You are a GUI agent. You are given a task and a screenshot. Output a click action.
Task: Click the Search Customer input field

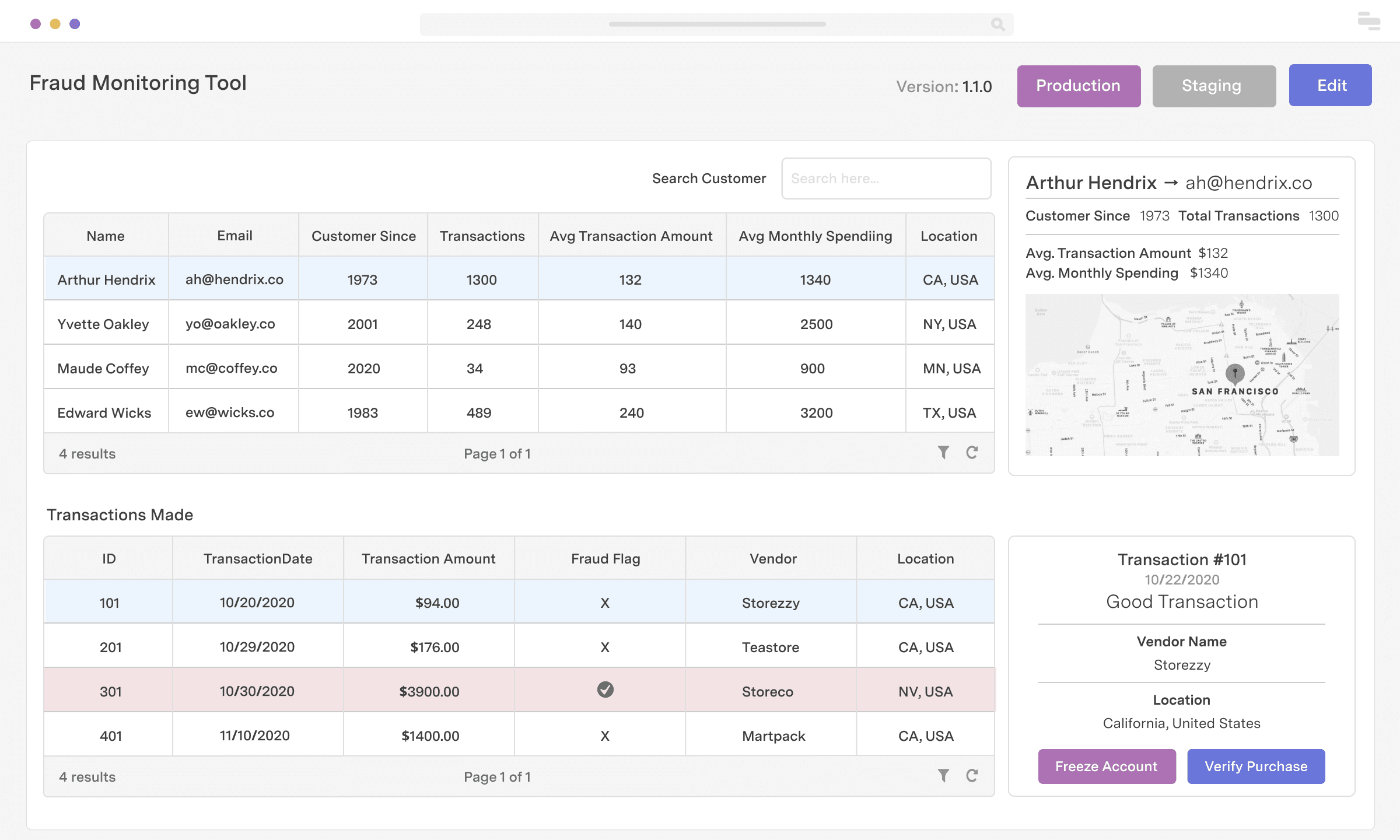[886, 178]
